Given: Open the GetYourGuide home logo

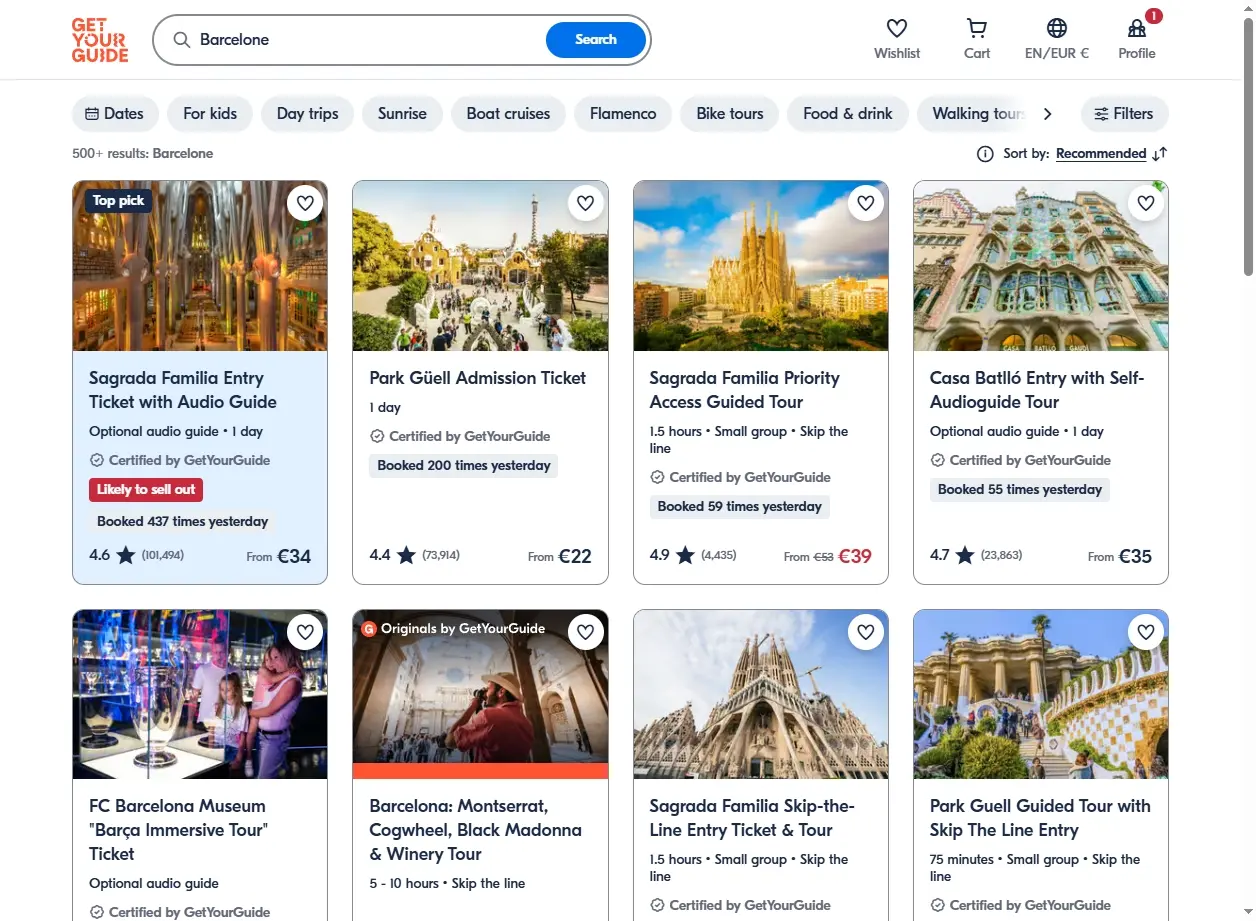Looking at the screenshot, I should click(100, 40).
